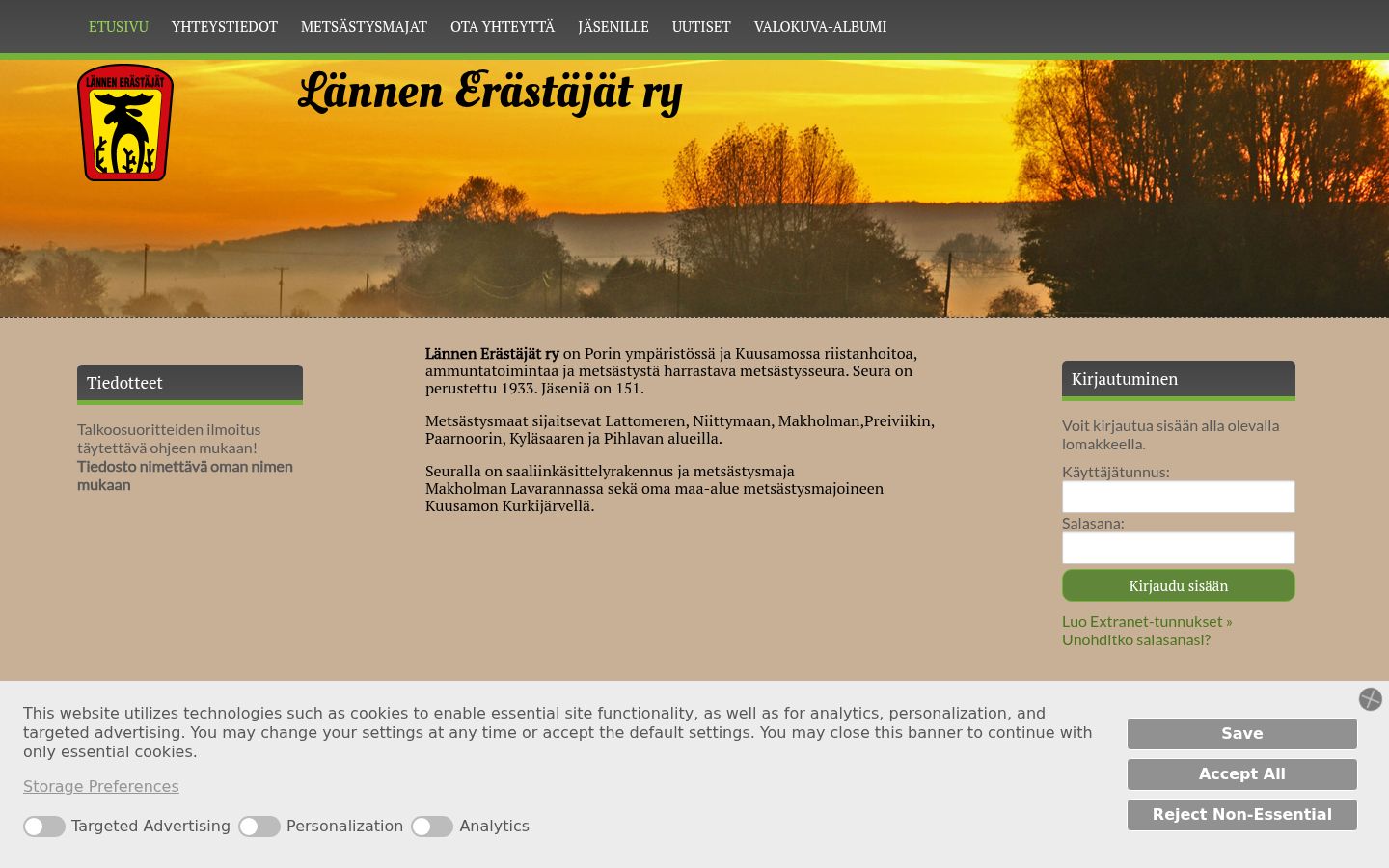Open the Luo Extranet-tunnukset link
The image size is (1389, 868).
1147,622
